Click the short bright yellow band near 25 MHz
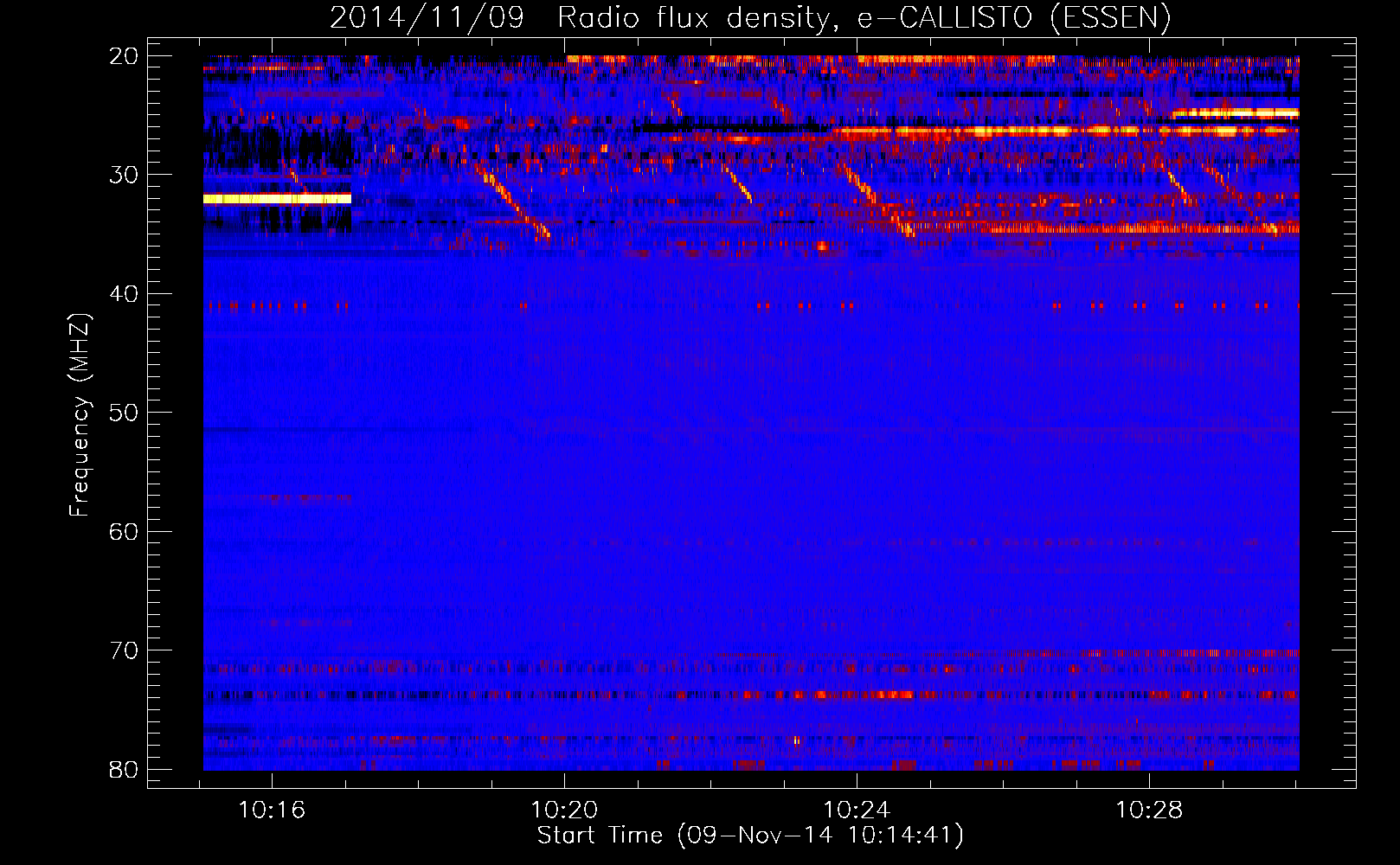 click(x=1235, y=113)
